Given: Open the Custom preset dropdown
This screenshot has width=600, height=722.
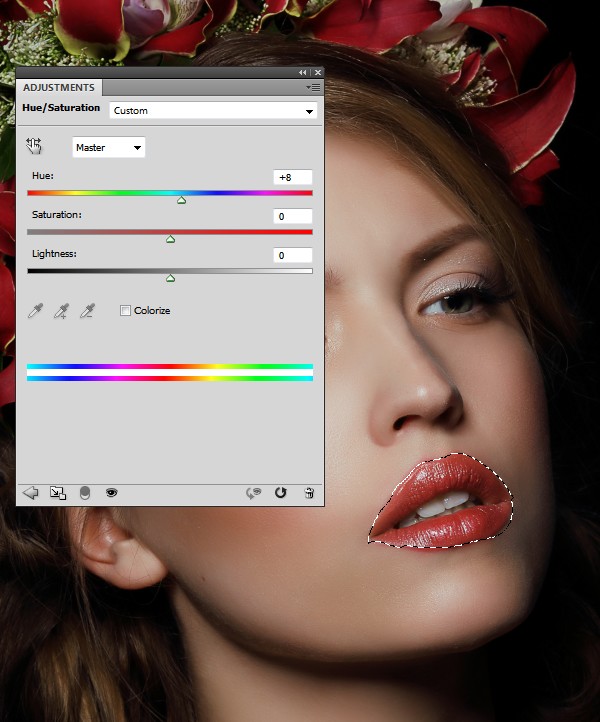Looking at the screenshot, I should [213, 110].
